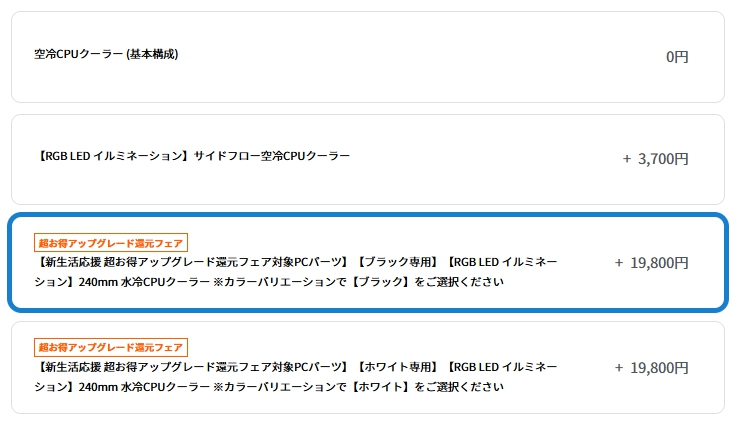Click the + 19,800円 price in the white cooler row
The image size is (738, 425).
coord(651,367)
